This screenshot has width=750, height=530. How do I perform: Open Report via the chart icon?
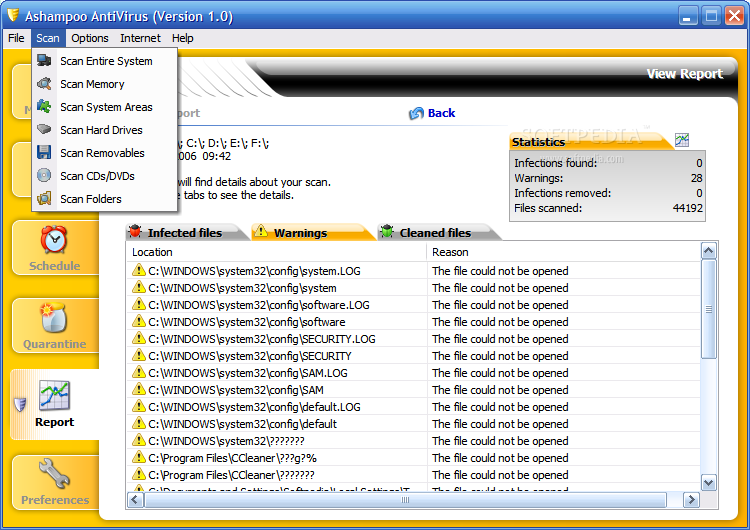pos(55,396)
